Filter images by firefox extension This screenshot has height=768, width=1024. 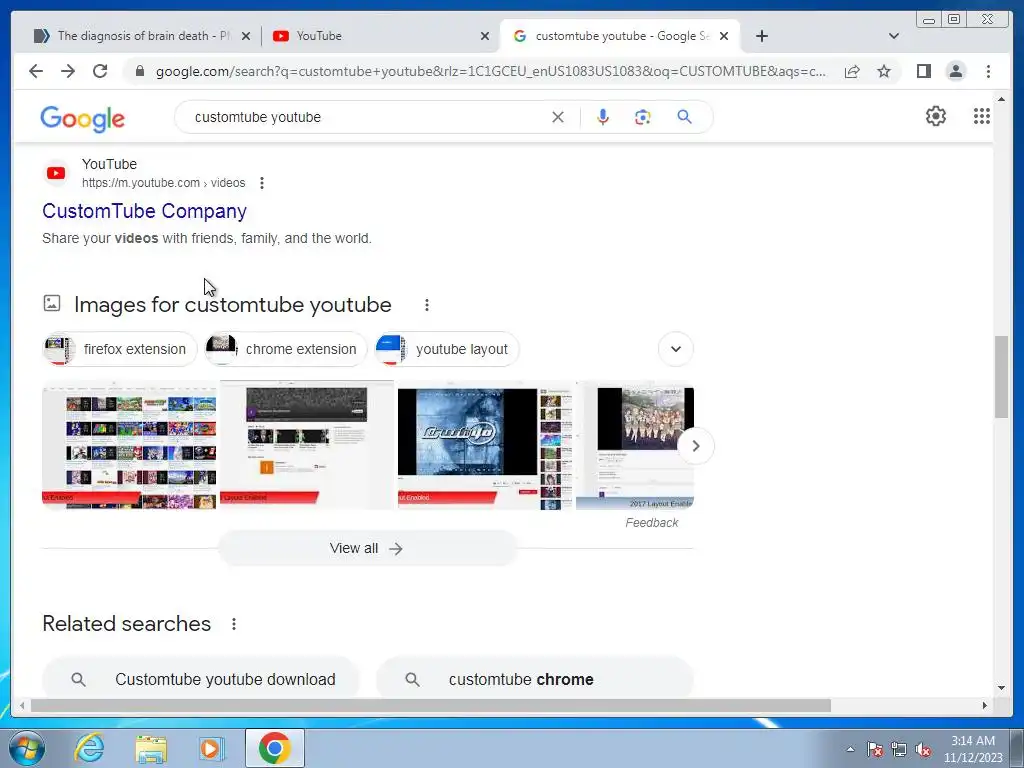[x=120, y=349]
